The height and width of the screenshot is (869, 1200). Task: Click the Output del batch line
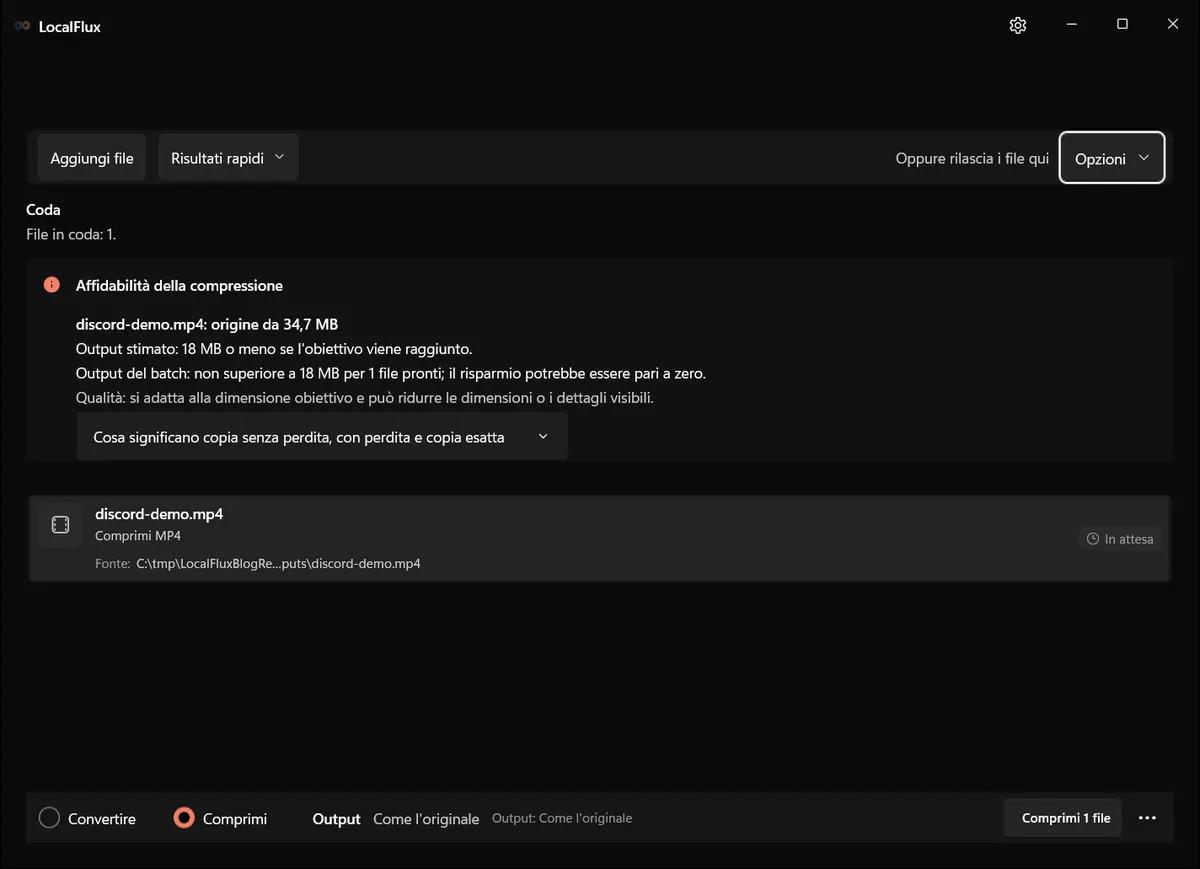pos(391,373)
